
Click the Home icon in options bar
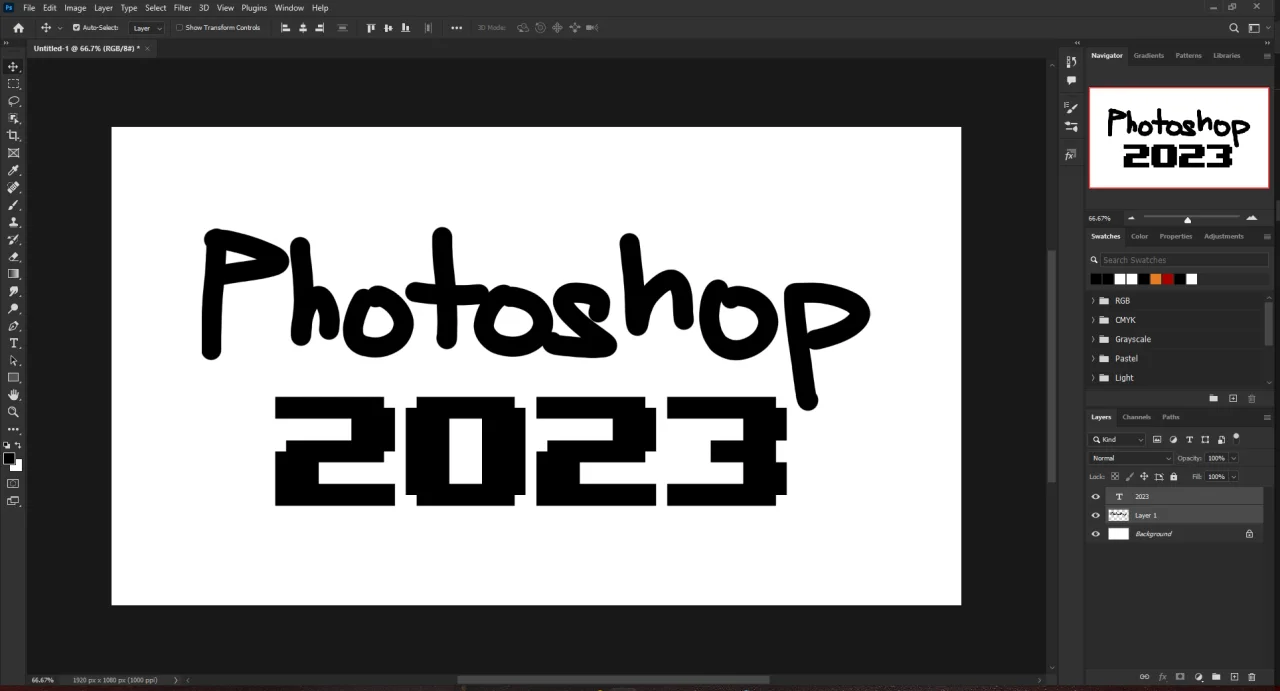[x=18, y=28]
